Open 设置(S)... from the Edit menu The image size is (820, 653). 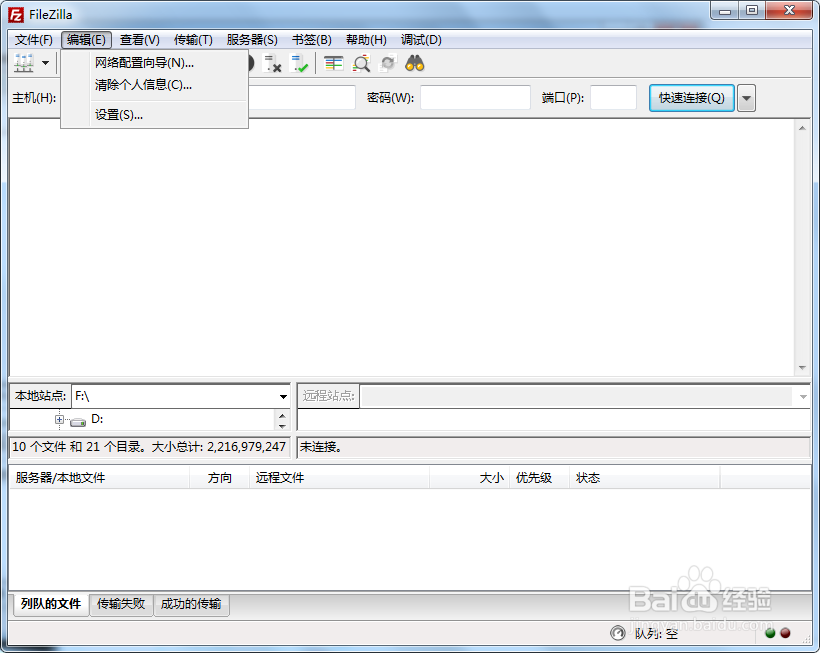155,115
